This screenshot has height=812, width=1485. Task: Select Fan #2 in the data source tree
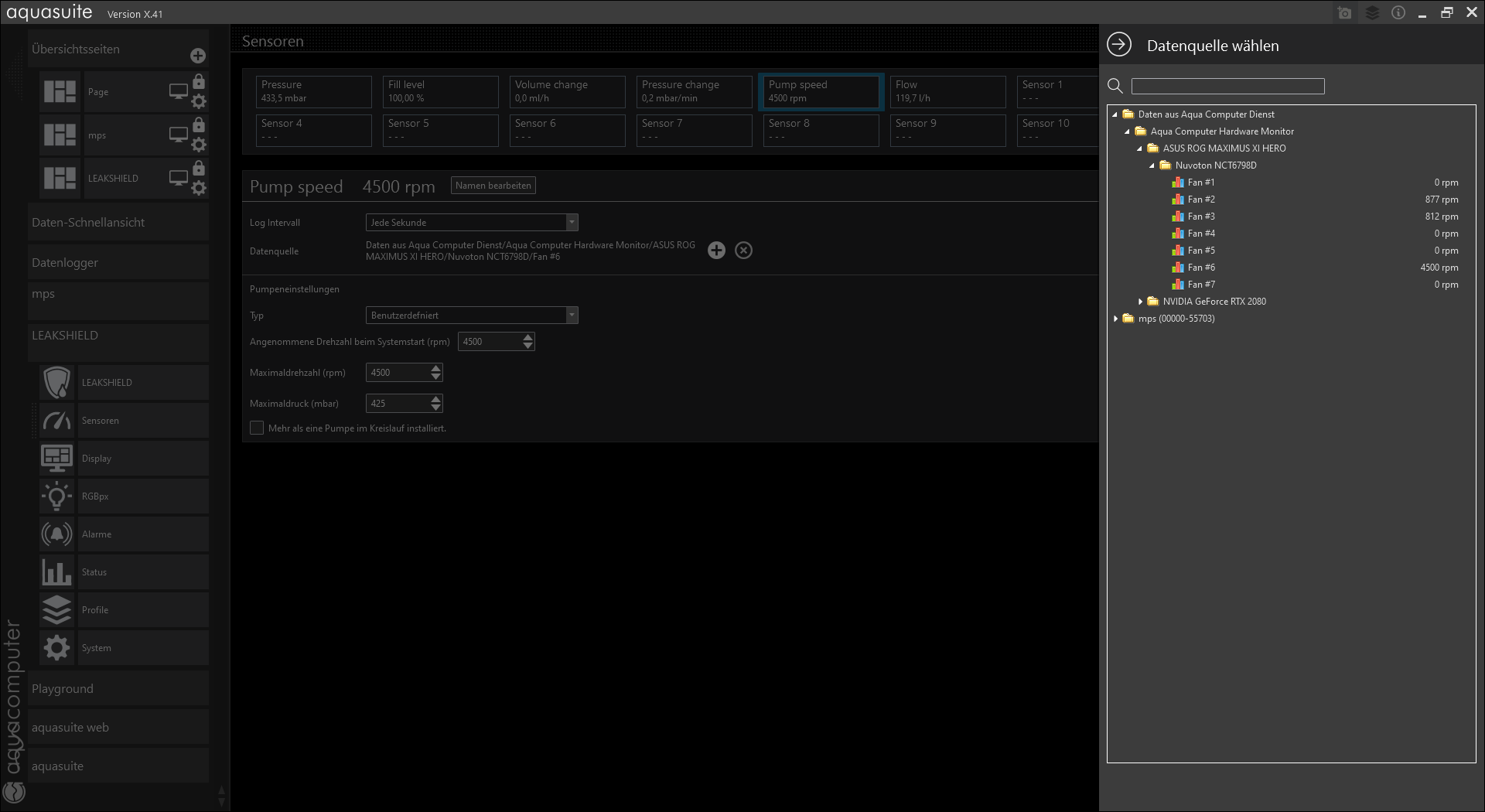[x=1201, y=200]
